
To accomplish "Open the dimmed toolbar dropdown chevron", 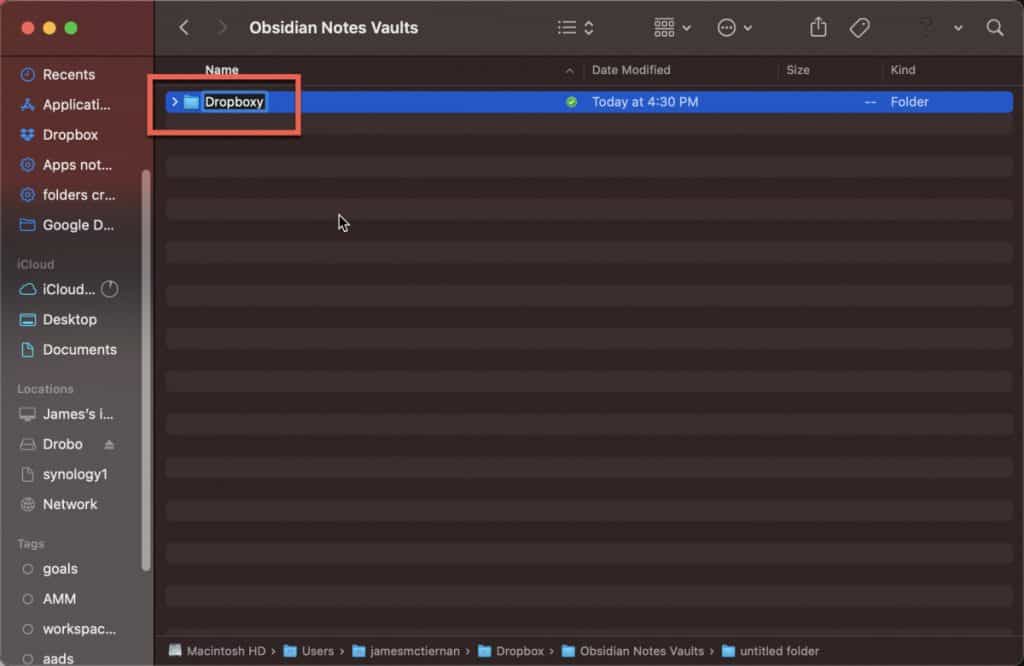I will pos(957,28).
